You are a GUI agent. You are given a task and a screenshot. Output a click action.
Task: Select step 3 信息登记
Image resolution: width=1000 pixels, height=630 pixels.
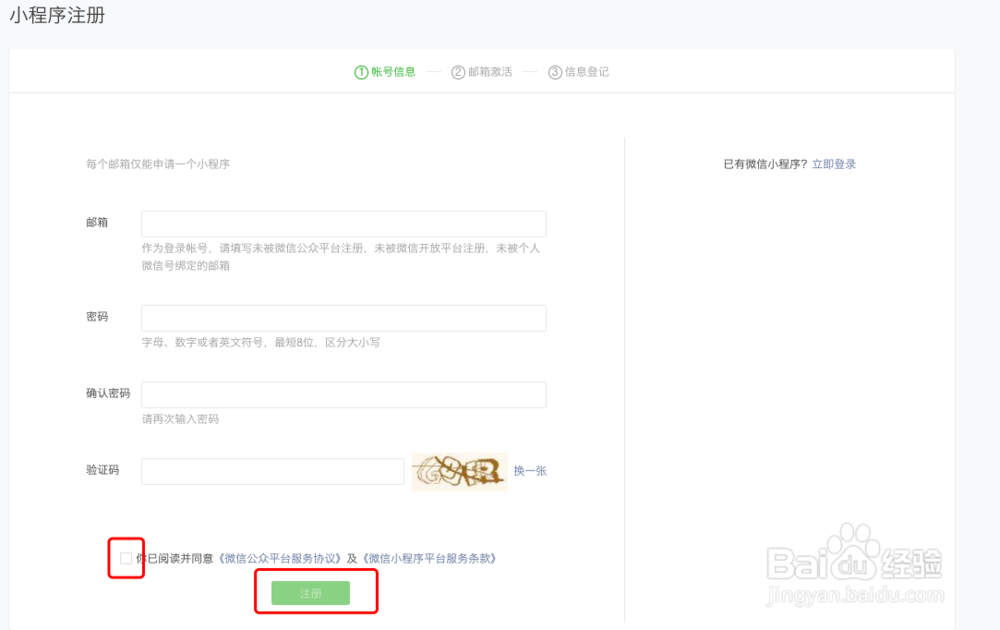578,72
